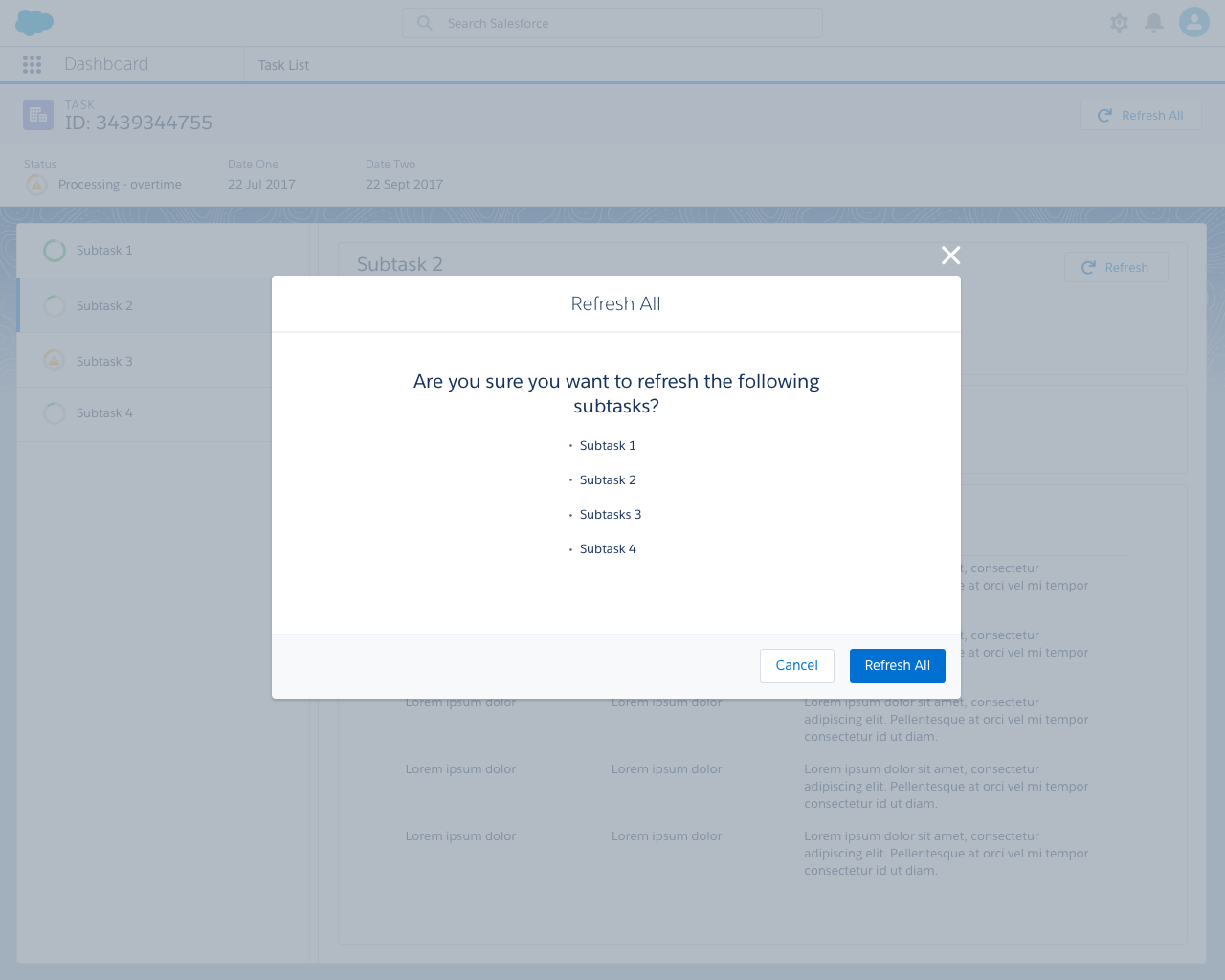Image resolution: width=1225 pixels, height=980 pixels.
Task: Close the Refresh All dialog
Action: click(x=950, y=256)
